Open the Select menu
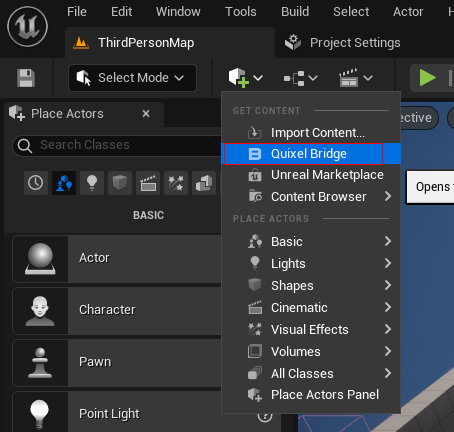 click(x=351, y=12)
